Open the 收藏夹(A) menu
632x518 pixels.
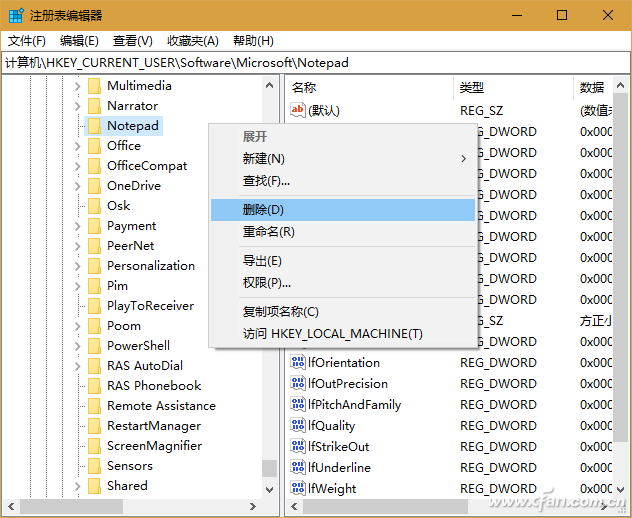click(193, 41)
